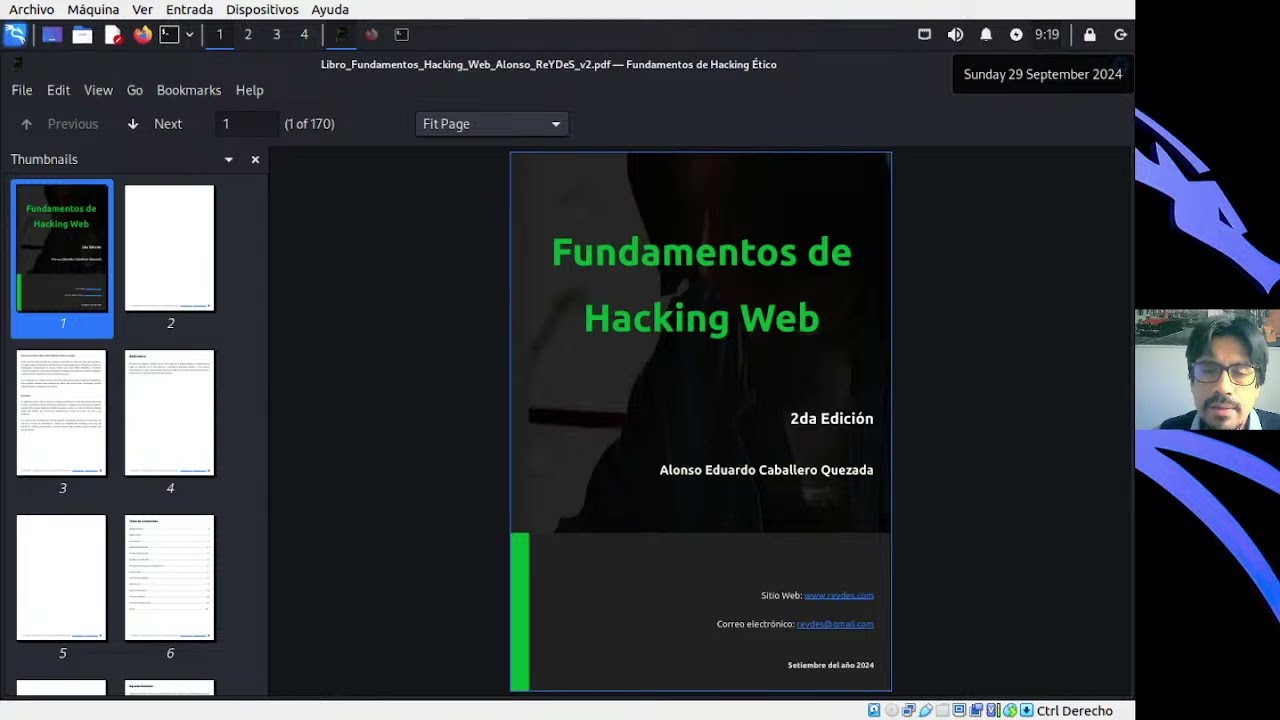Click the reydes@gmail.com email link
The width and height of the screenshot is (1280, 720).
pos(835,624)
